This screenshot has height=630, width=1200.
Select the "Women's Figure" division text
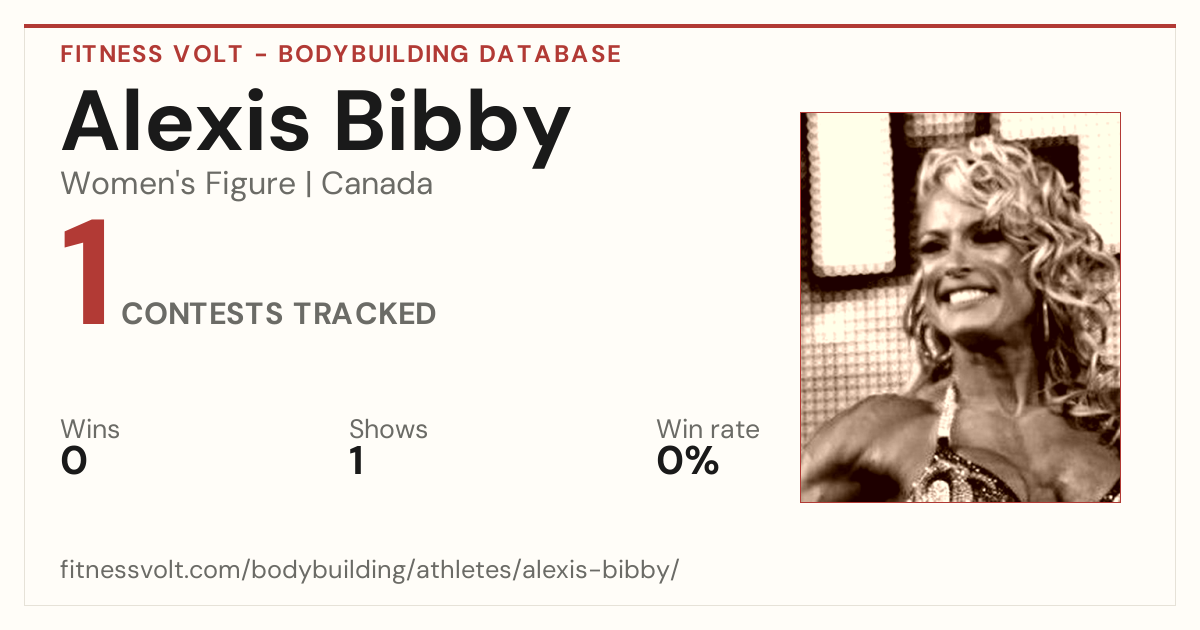178,184
